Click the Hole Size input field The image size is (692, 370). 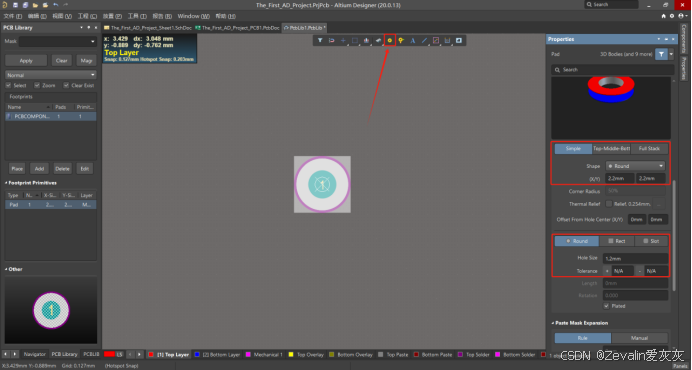click(x=635, y=258)
